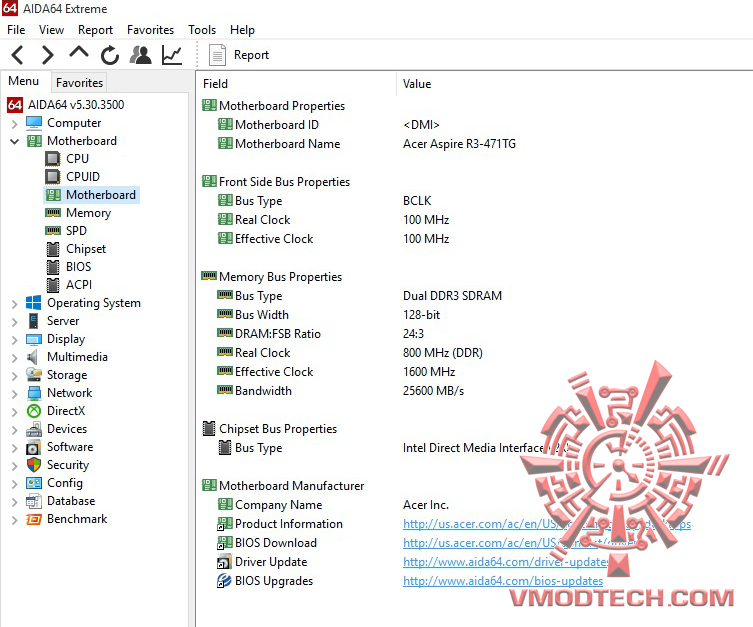Collapse the Motherboard tree node
Image resolution: width=753 pixels, height=627 pixels.
pos(14,142)
